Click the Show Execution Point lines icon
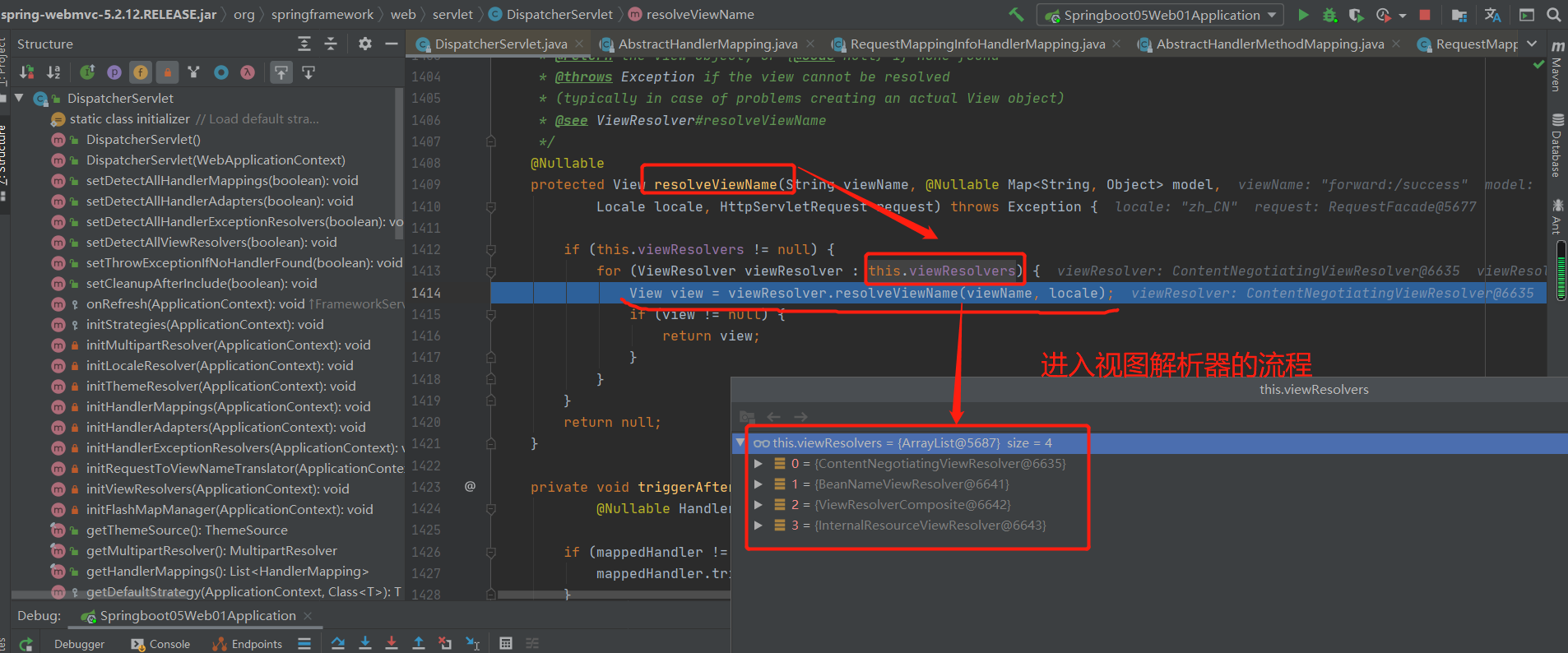 (x=304, y=643)
